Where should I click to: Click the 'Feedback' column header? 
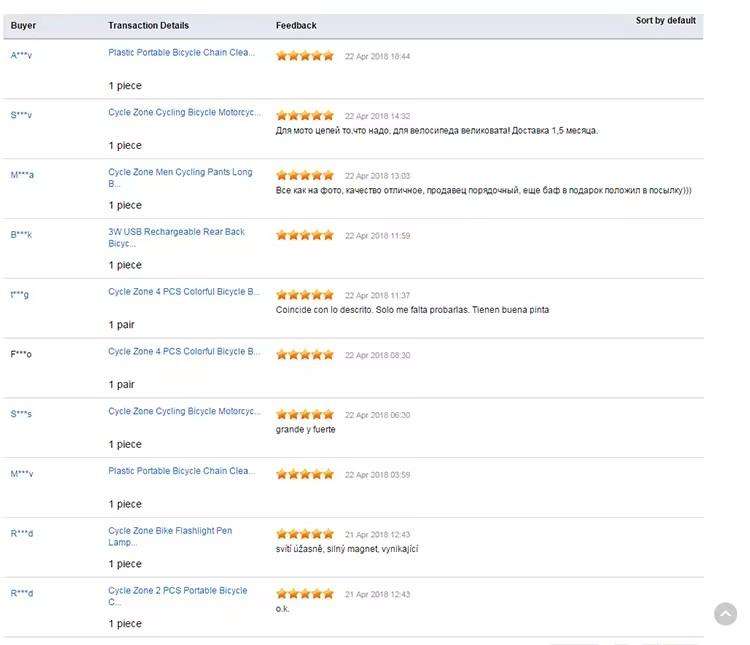tap(296, 25)
